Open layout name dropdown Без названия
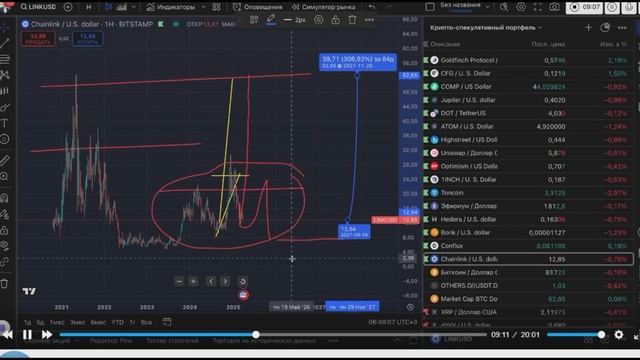The width and height of the screenshot is (640, 360). click(x=464, y=7)
